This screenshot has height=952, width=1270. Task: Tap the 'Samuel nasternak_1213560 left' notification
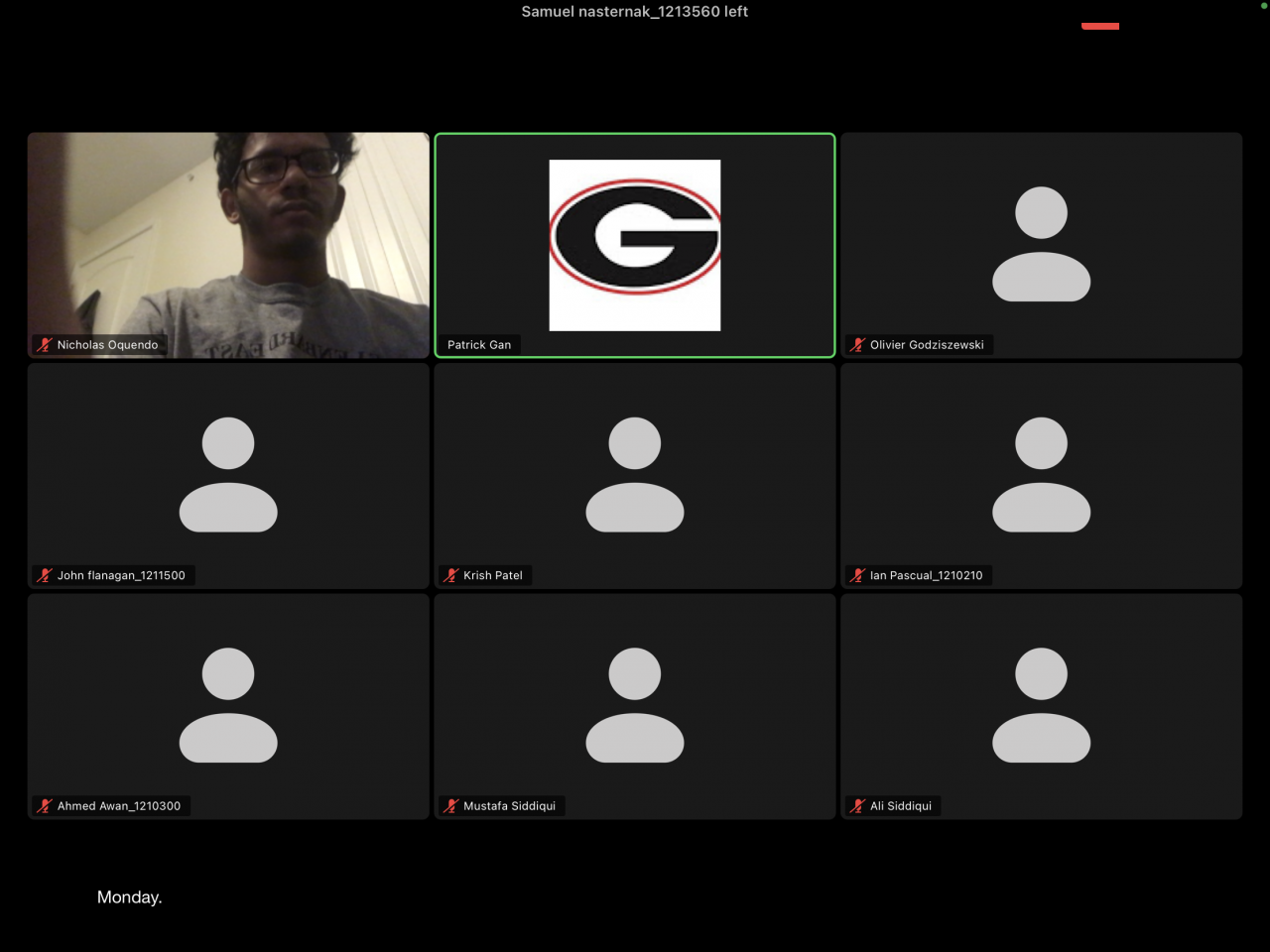click(635, 12)
